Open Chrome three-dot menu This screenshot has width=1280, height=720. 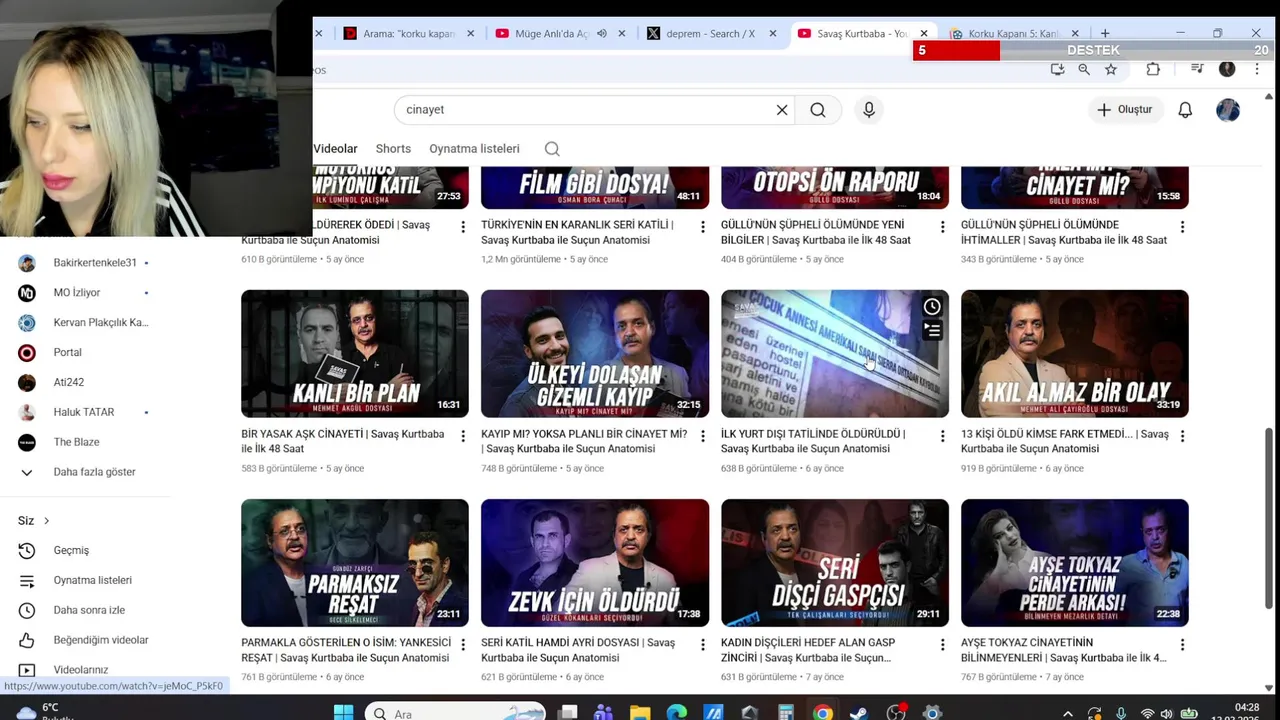click(x=1257, y=69)
